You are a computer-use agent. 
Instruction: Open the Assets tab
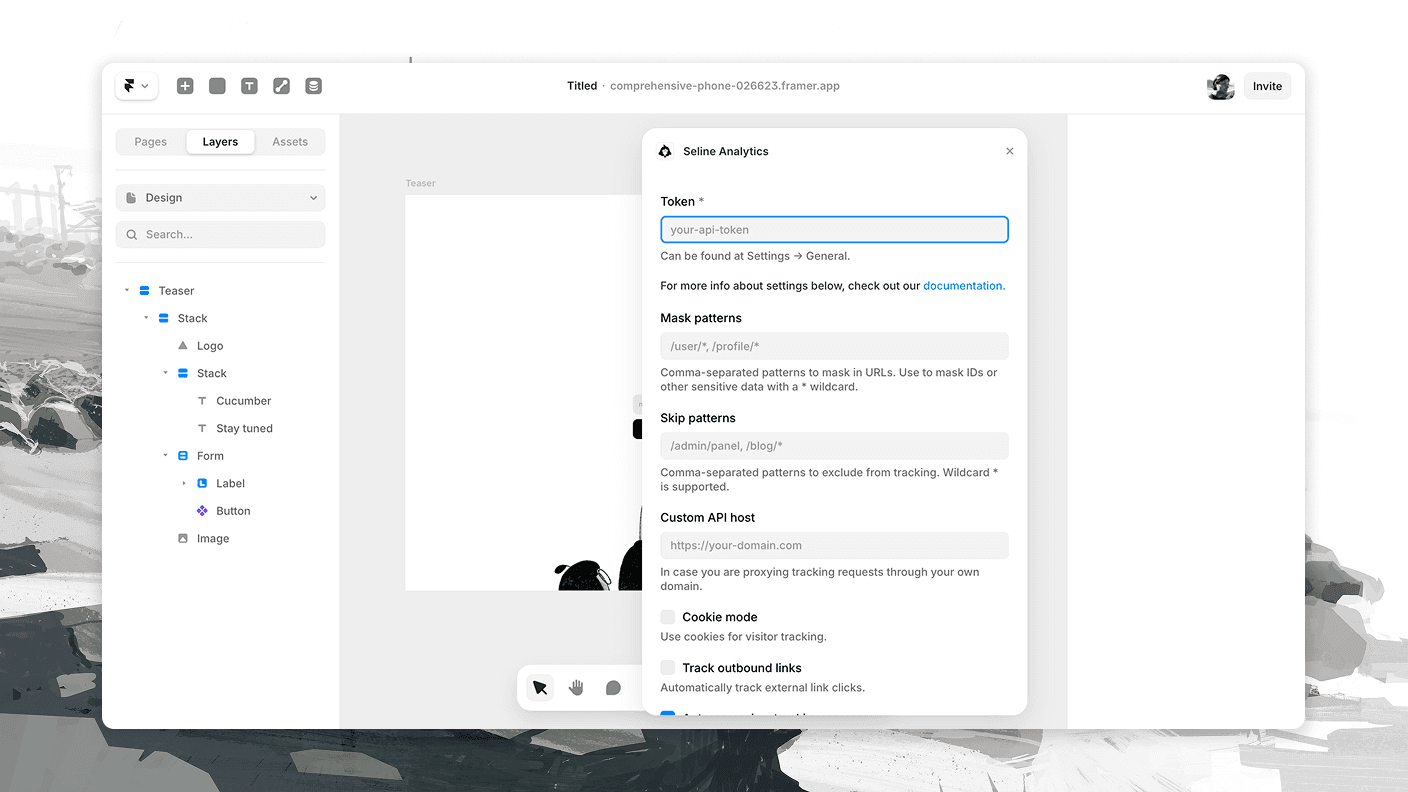pos(289,141)
